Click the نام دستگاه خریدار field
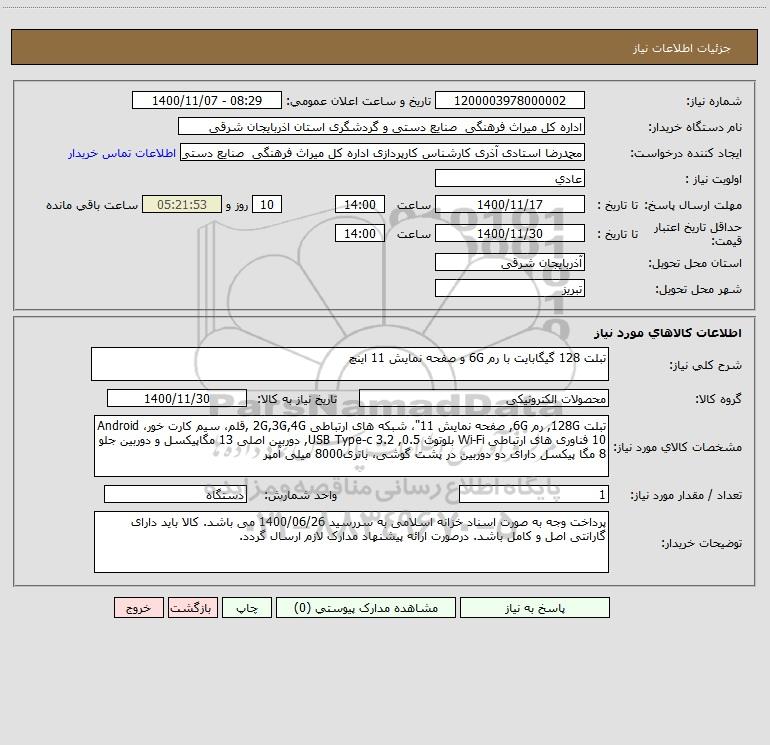Screen dimensions: 770x745 pyautogui.click(x=381, y=127)
